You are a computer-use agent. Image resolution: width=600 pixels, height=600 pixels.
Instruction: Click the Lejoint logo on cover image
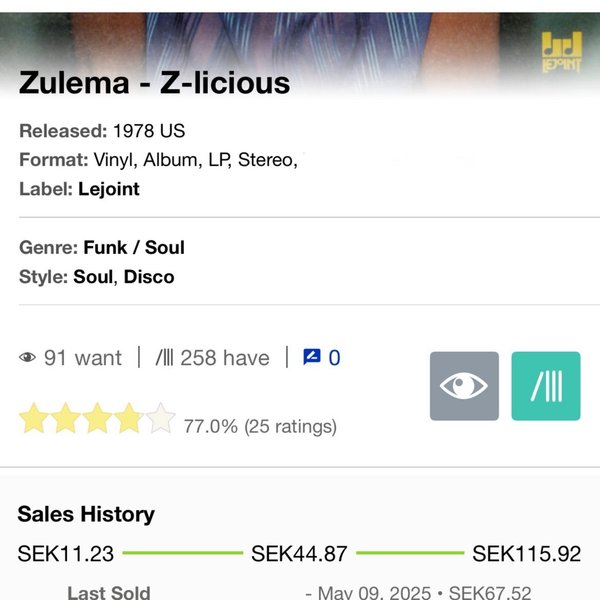coord(561,50)
